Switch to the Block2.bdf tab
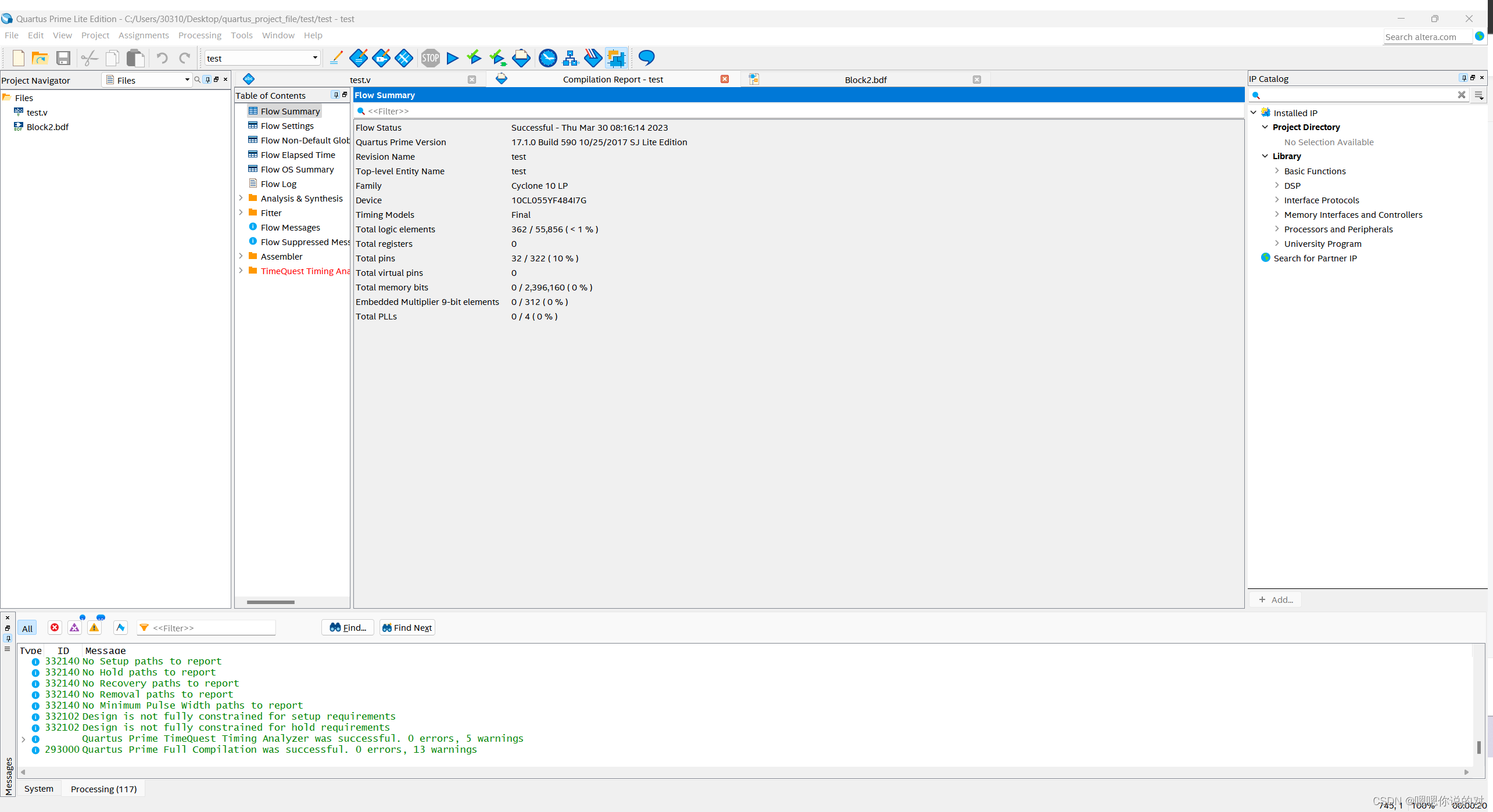The image size is (1493, 812). (865, 80)
